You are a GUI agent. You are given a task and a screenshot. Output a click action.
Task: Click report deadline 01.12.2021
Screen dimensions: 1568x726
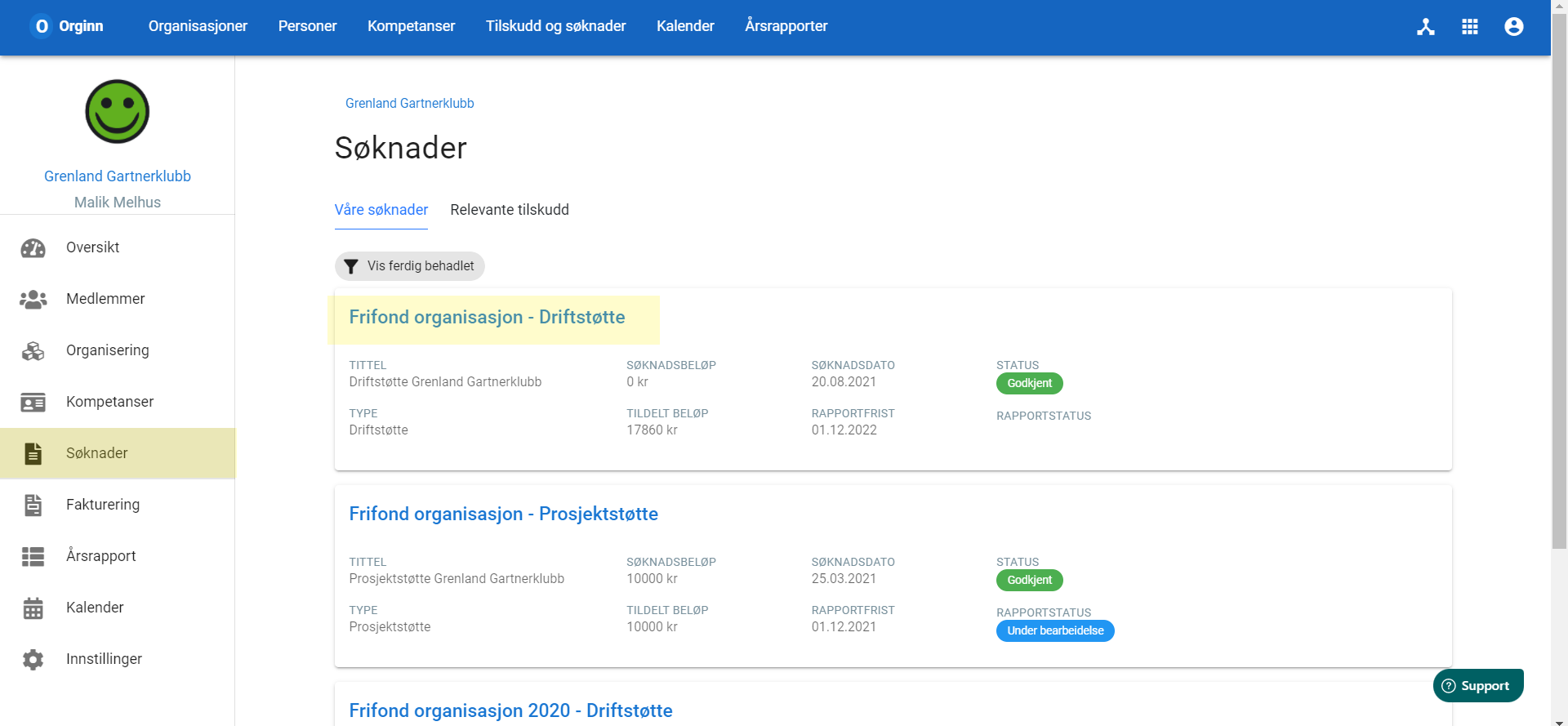tap(844, 627)
